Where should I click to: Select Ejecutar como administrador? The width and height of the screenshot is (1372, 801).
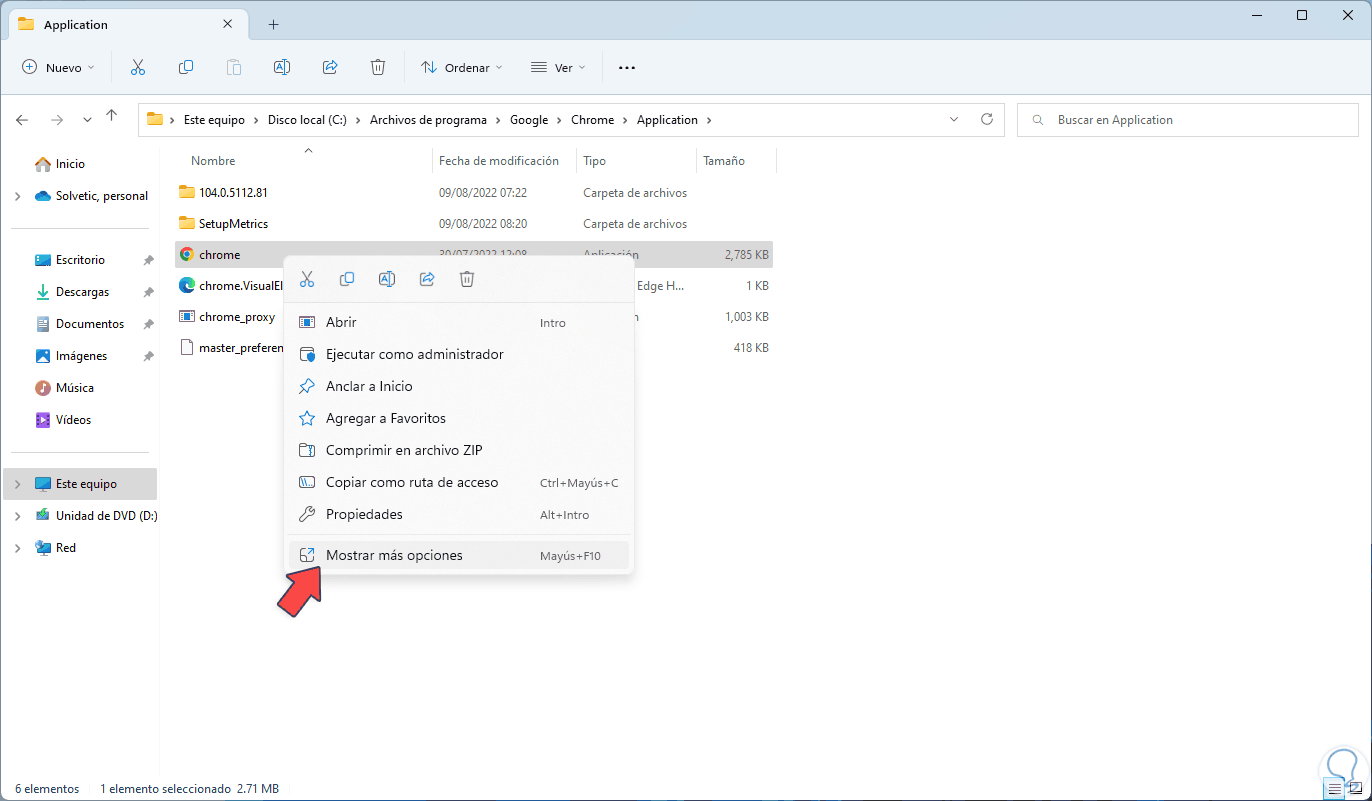(459, 354)
